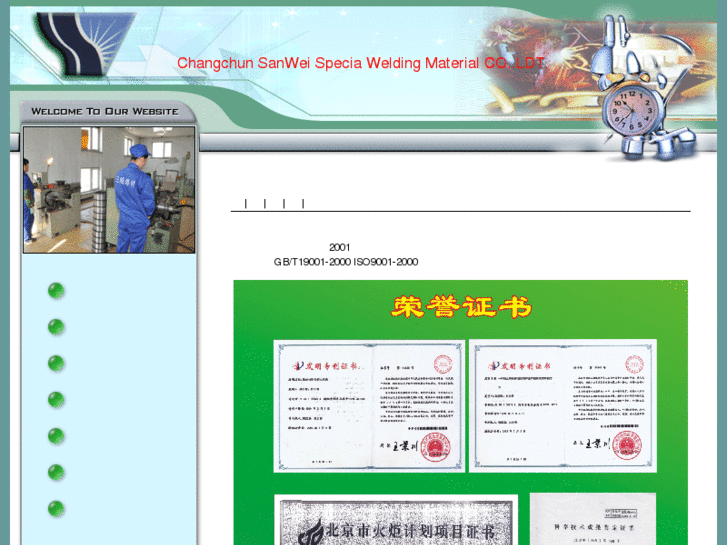Click the '2001' text

tap(339, 247)
